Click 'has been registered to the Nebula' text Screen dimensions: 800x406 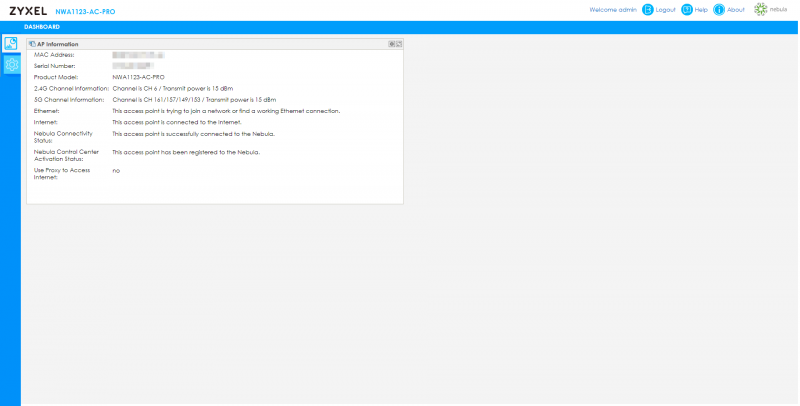click(209, 153)
